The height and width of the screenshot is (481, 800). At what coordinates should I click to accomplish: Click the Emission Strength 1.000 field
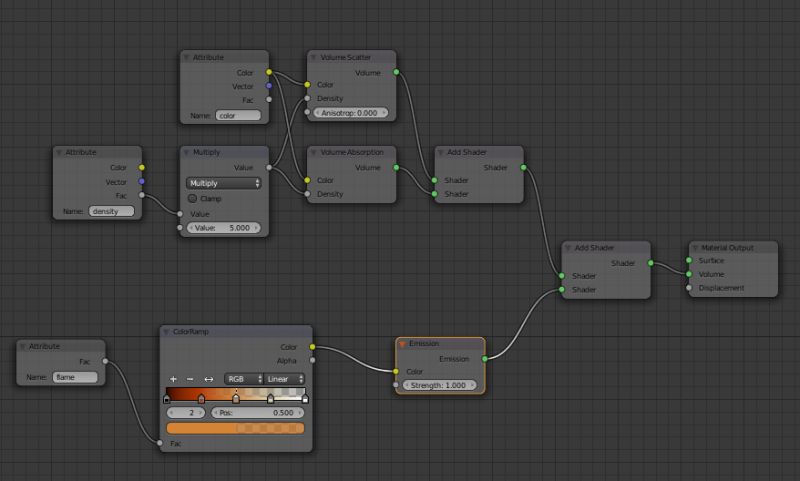point(439,385)
